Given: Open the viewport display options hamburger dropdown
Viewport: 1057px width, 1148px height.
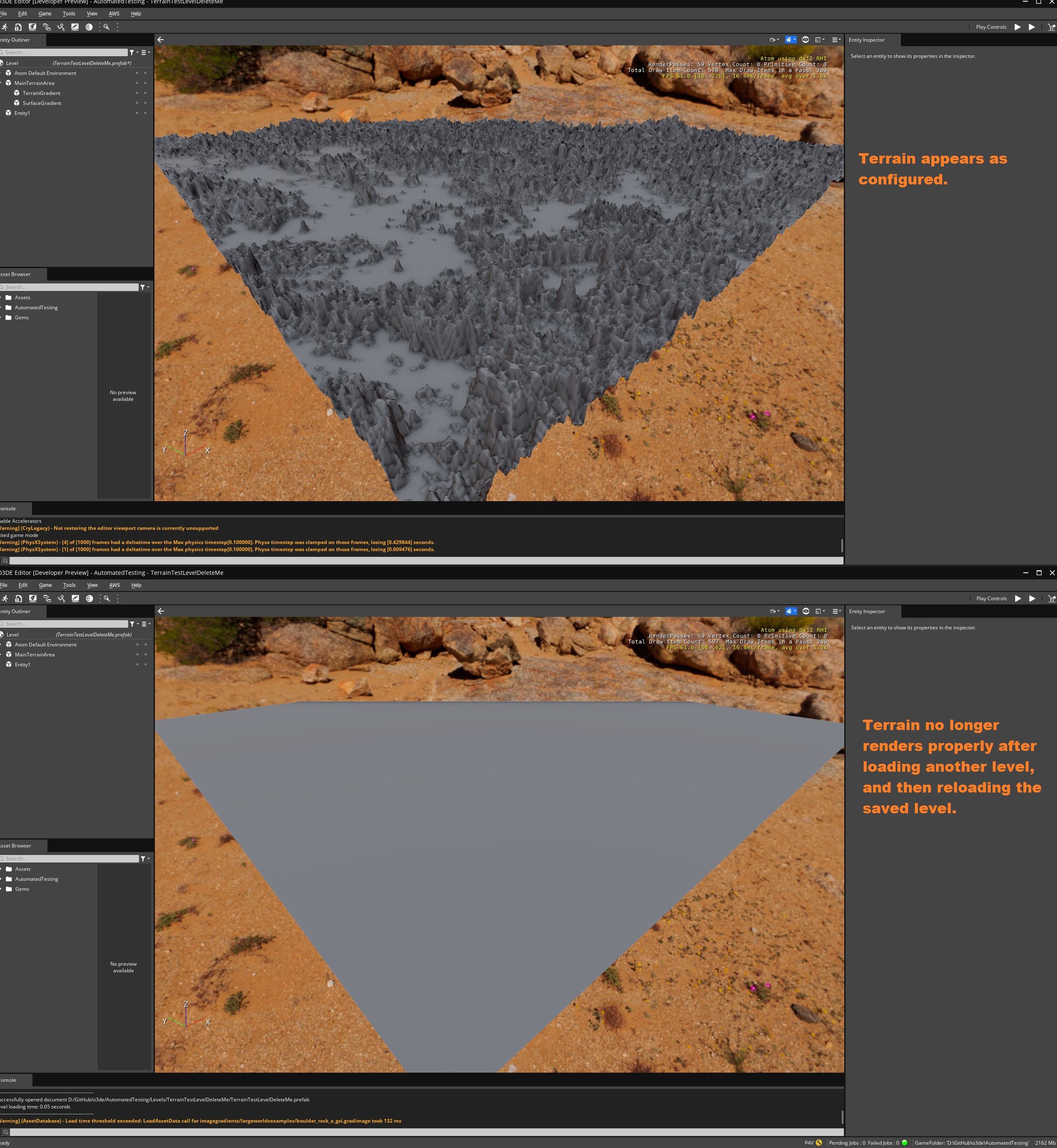Looking at the screenshot, I should [836, 40].
